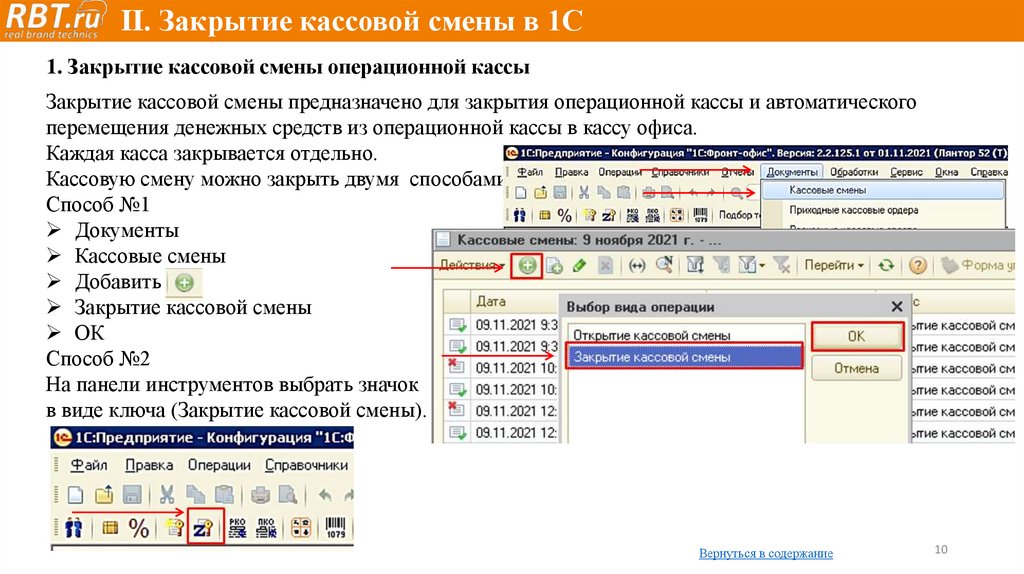
Task: Click the Paste clipboard icon in lower 1C window
Action: click(x=224, y=495)
